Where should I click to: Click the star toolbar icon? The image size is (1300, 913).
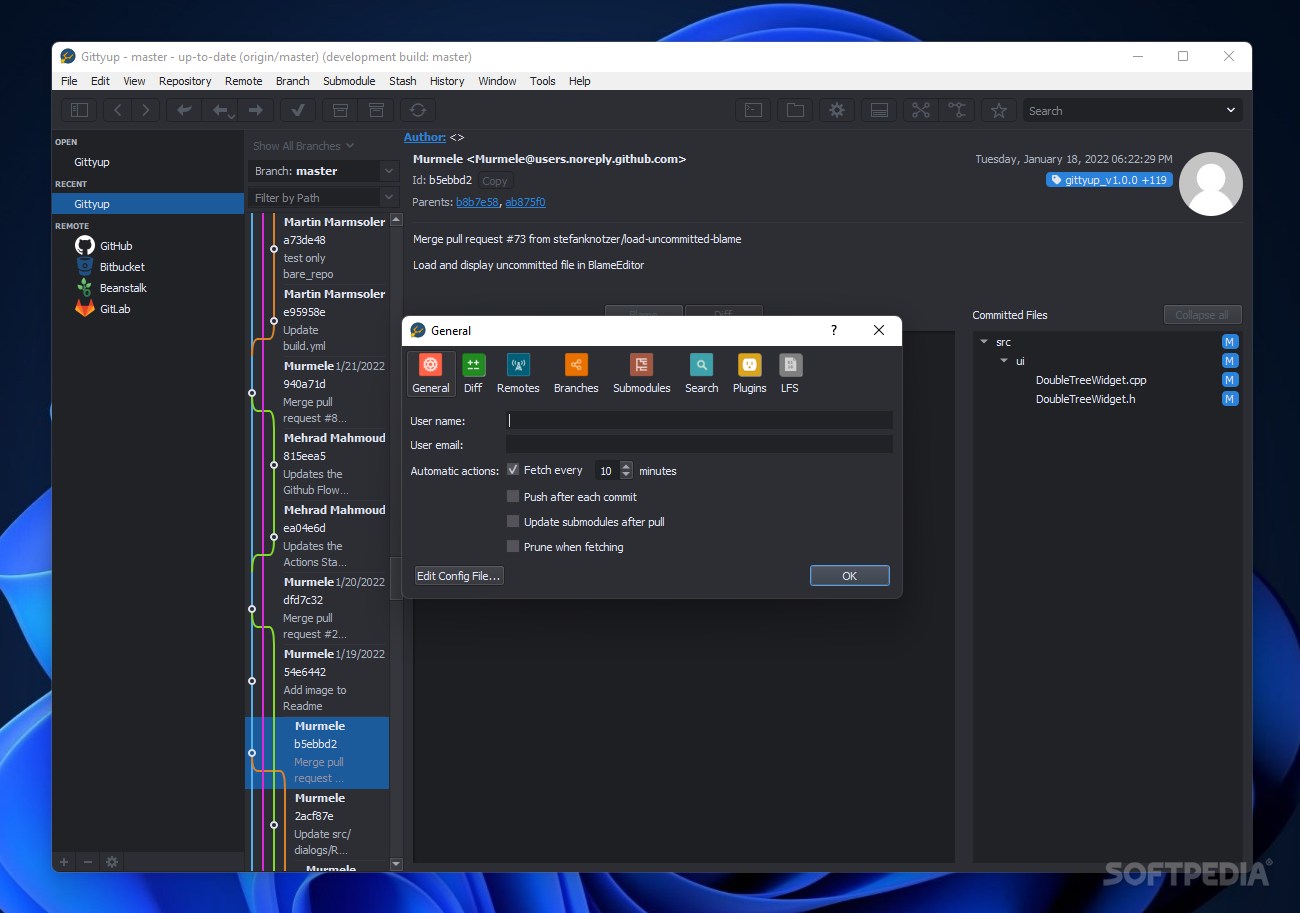click(x=998, y=110)
